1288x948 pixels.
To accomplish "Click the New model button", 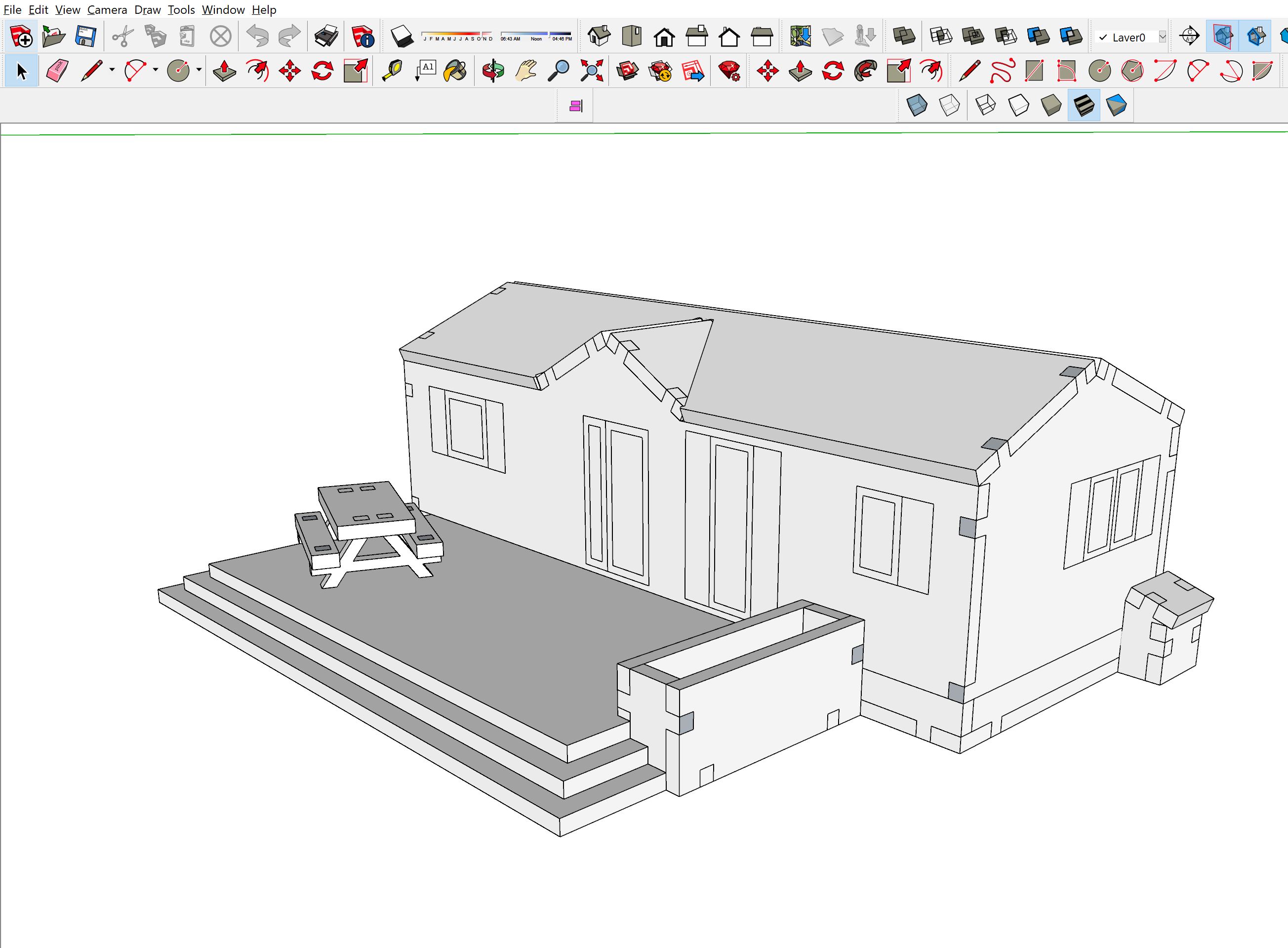I will (x=21, y=36).
